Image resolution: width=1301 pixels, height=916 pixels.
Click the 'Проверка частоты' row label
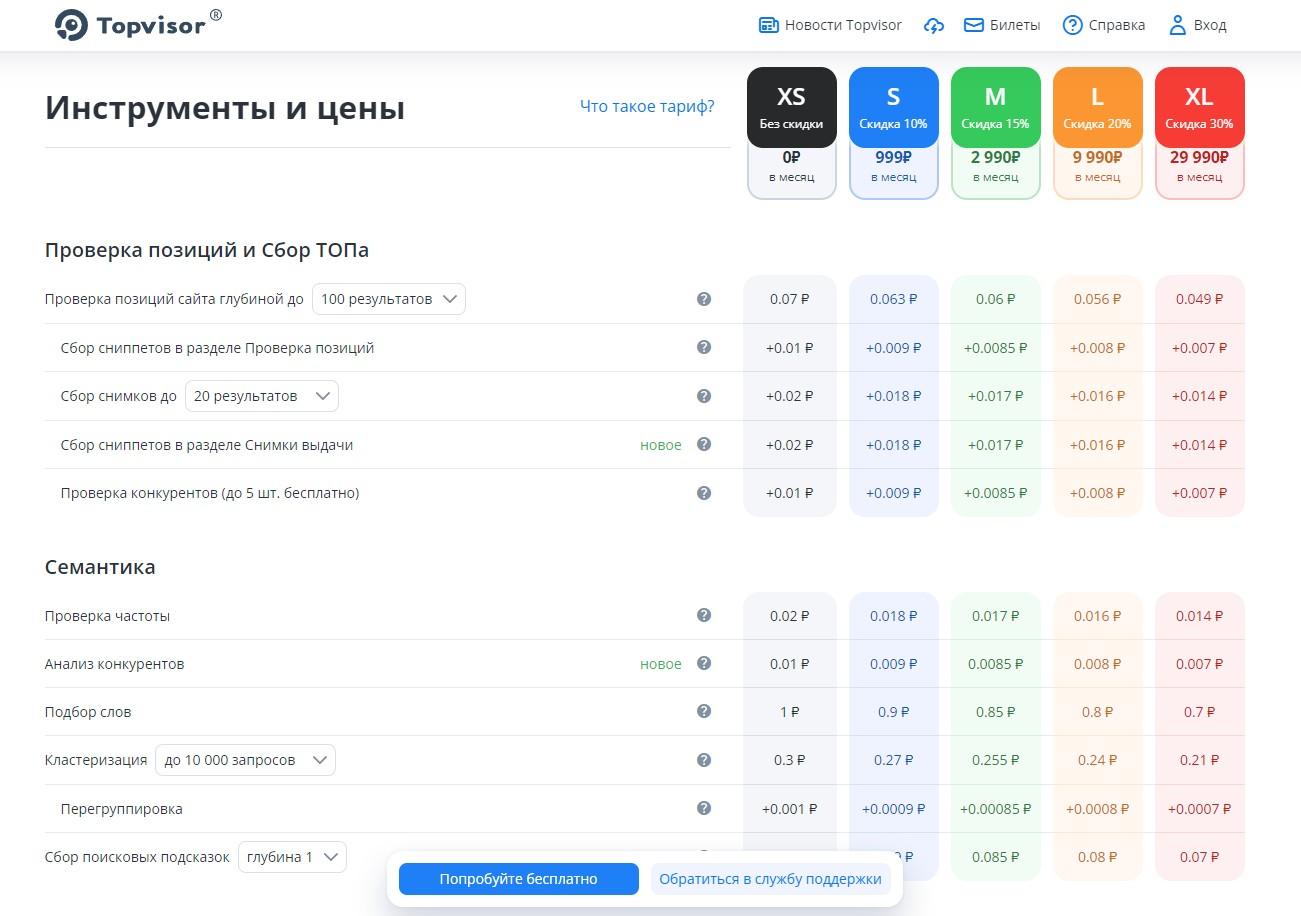coord(107,616)
